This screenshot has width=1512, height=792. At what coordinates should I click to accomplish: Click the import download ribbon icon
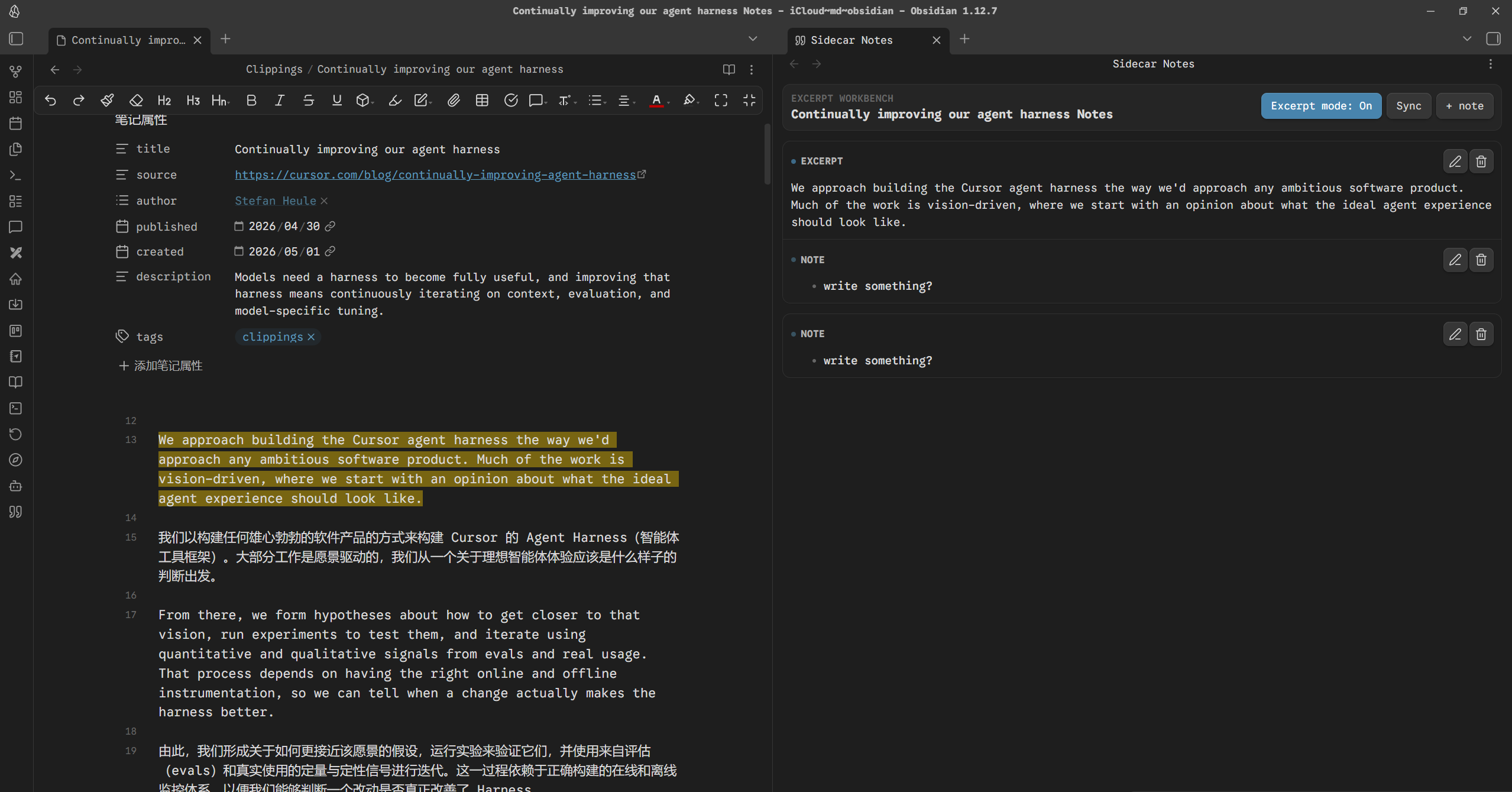click(16, 305)
